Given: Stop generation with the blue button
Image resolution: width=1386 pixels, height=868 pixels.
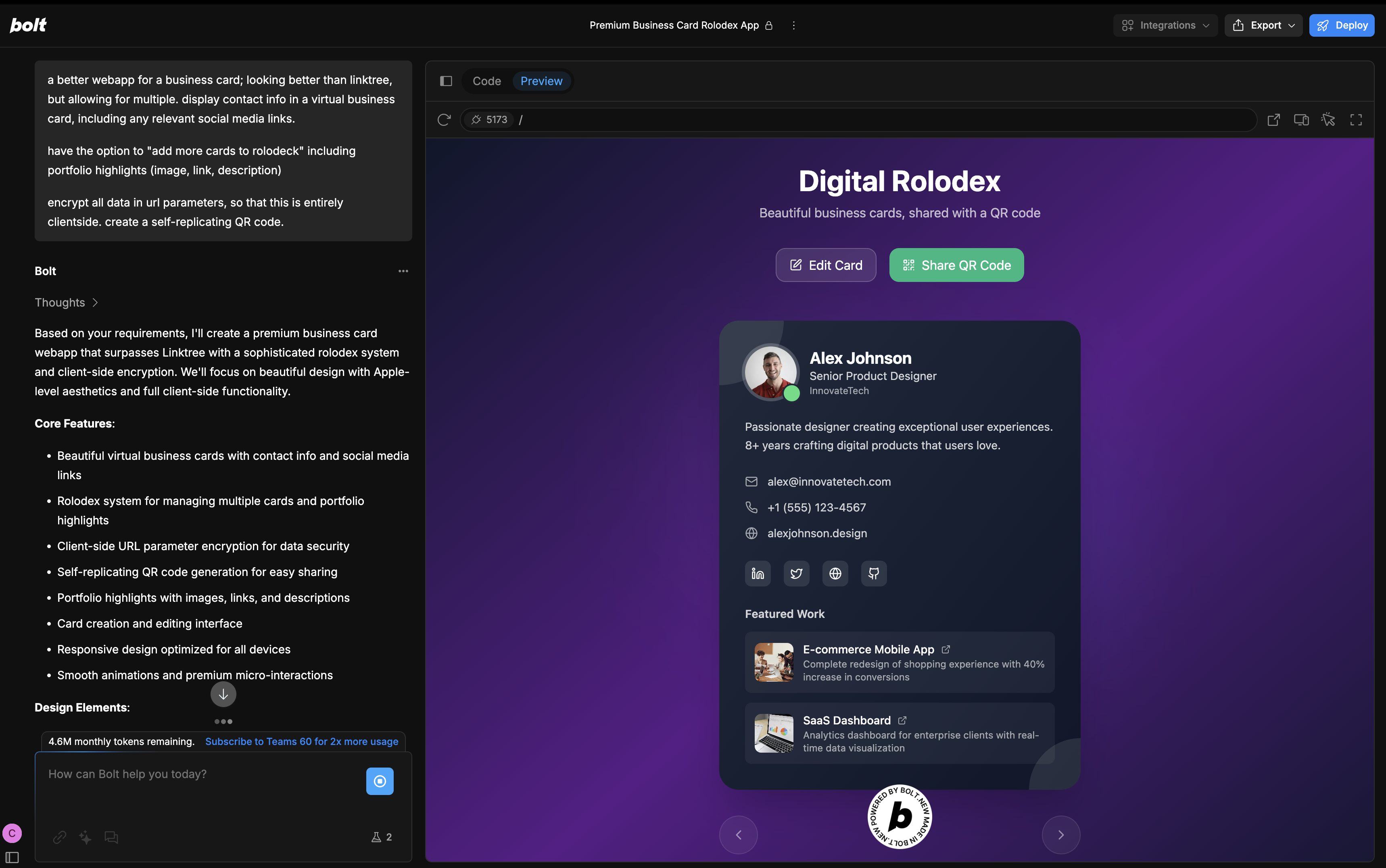Looking at the screenshot, I should click(x=380, y=781).
